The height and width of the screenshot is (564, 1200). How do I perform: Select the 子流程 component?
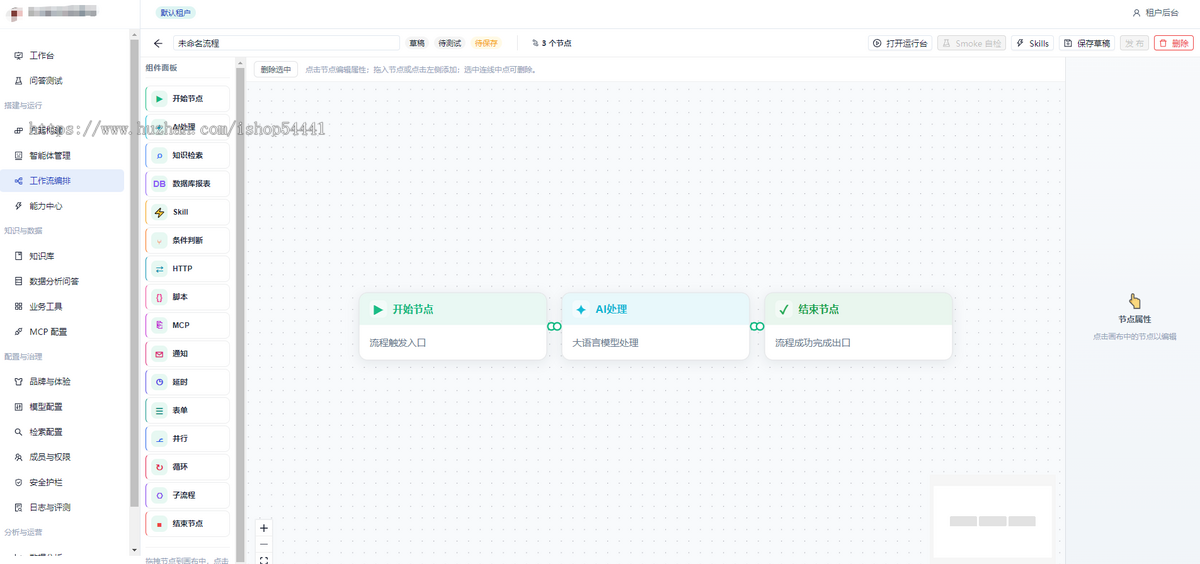pos(187,495)
